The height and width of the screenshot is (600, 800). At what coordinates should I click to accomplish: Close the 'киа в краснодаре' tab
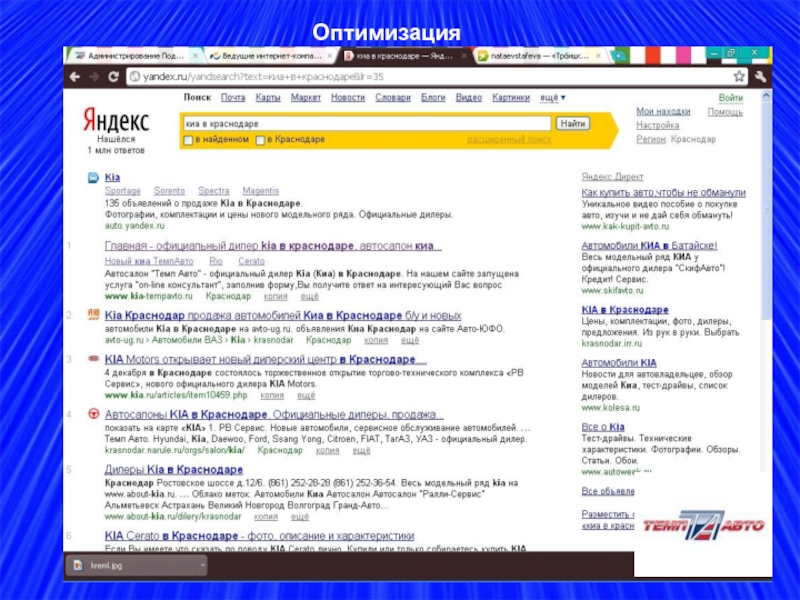tap(464, 56)
